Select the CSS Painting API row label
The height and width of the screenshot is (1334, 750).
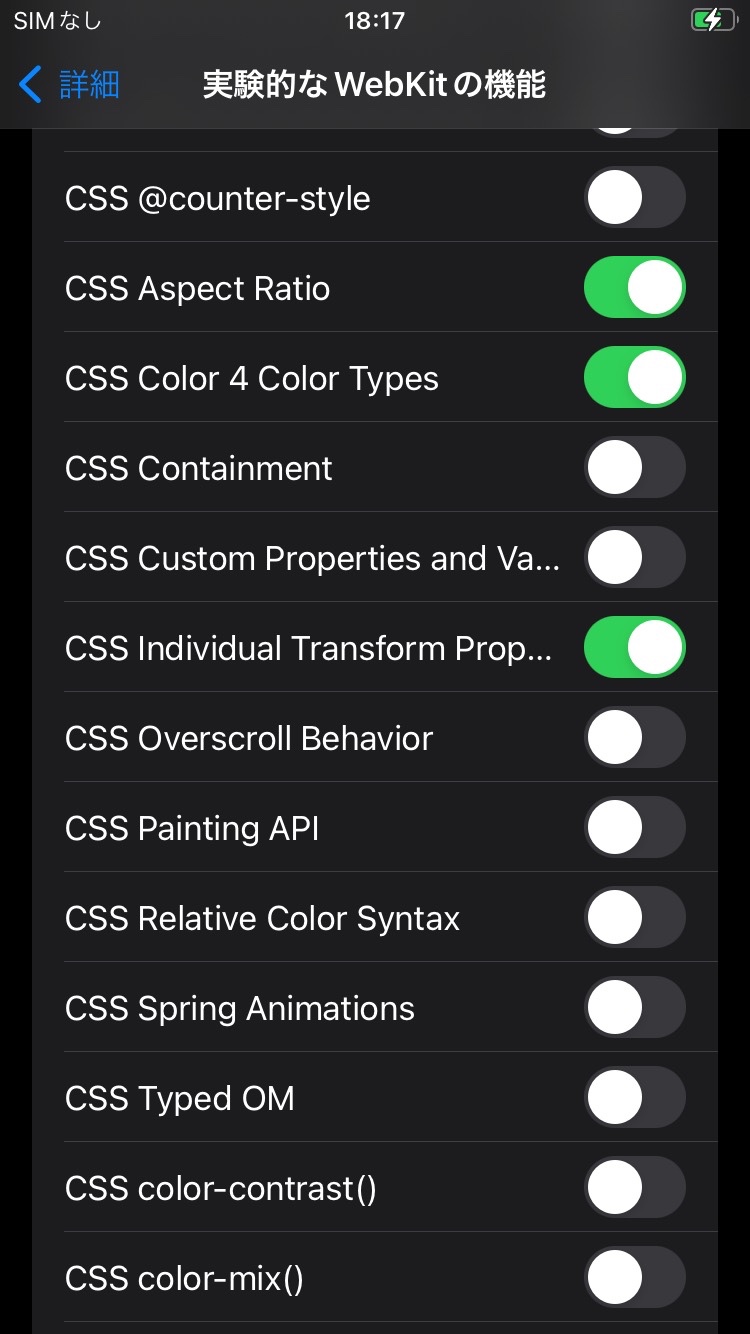coord(192,829)
